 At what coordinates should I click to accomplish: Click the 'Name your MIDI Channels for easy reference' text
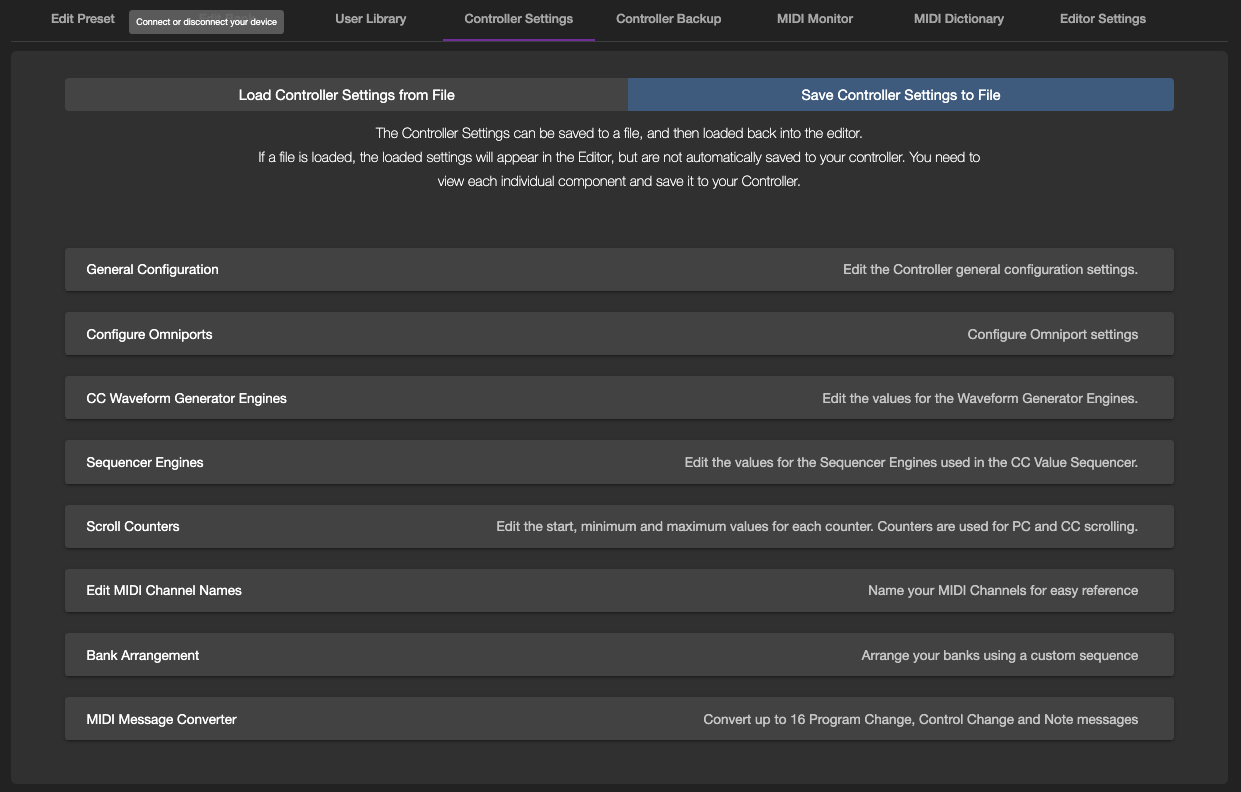[1002, 590]
